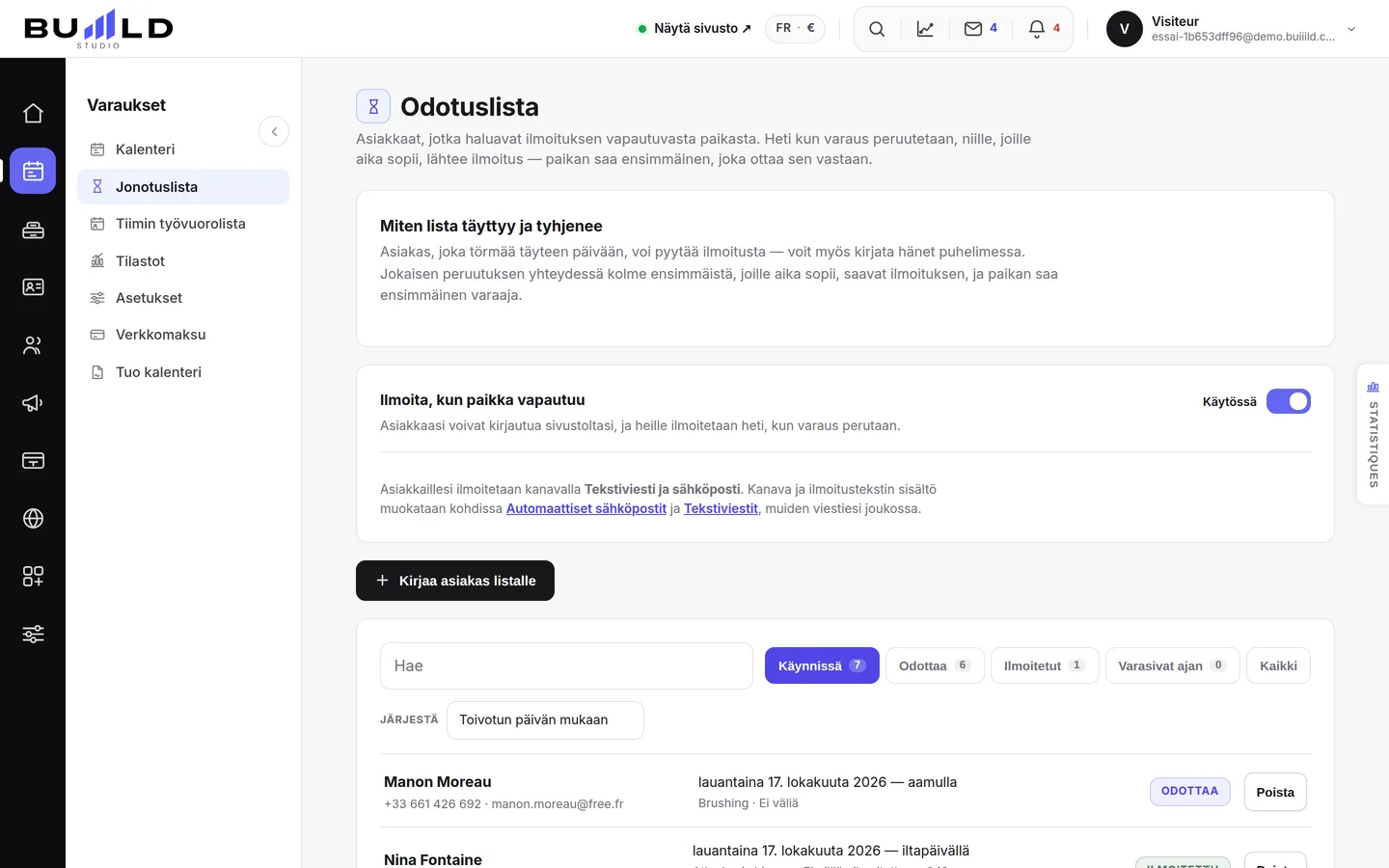Select the Ilmoitetut filter tab
Image resolution: width=1389 pixels, height=868 pixels.
(x=1045, y=665)
